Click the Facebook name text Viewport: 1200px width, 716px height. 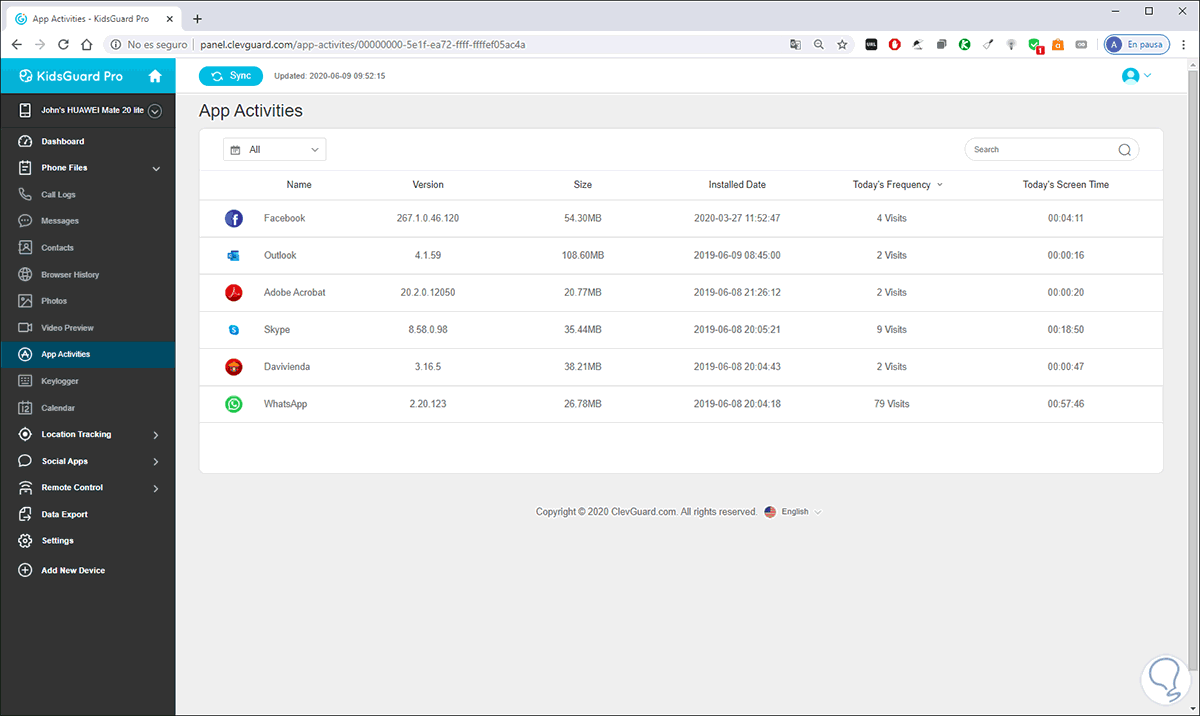tap(284, 218)
